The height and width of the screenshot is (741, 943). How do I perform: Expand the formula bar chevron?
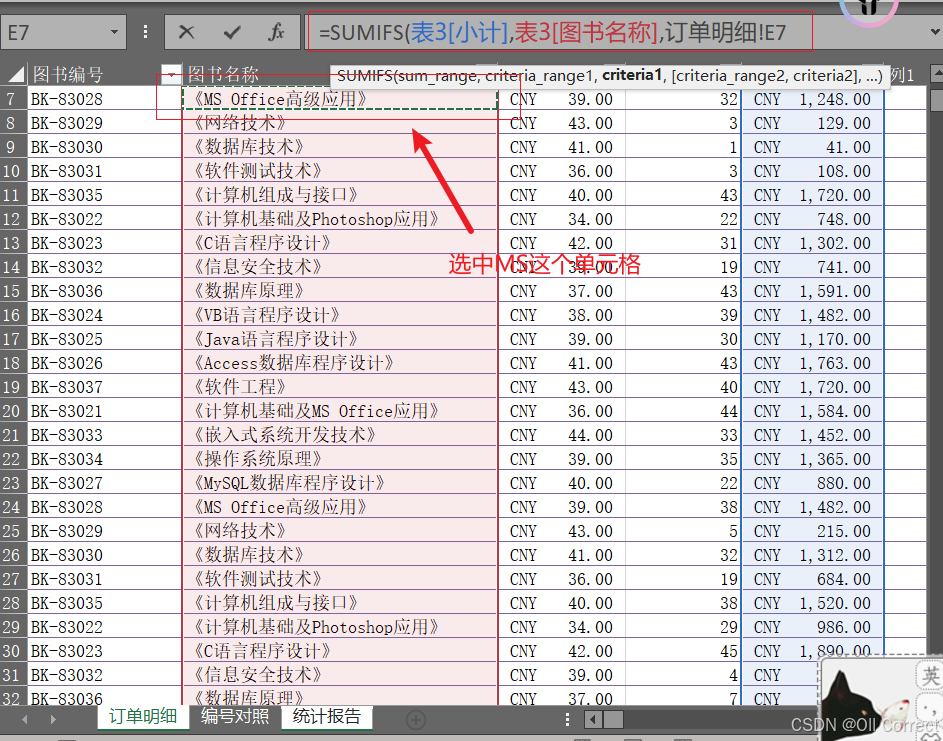pyautogui.click(x=935, y=31)
